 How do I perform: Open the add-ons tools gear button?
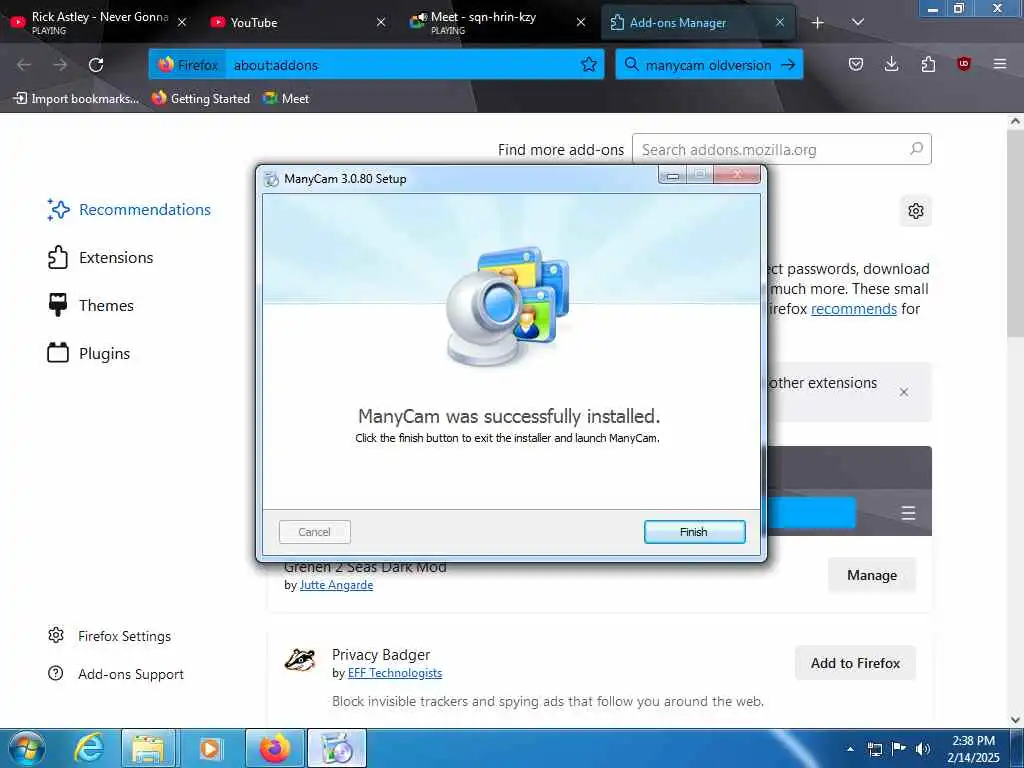916,211
